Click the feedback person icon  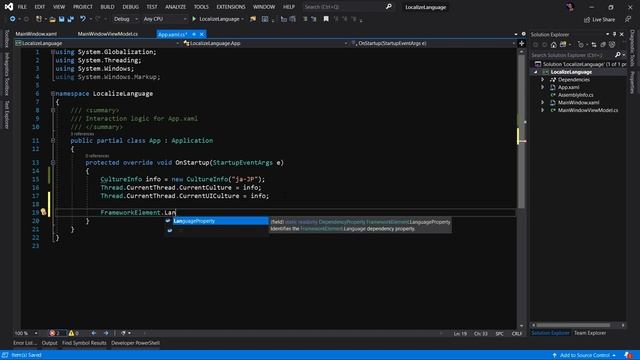point(628,19)
